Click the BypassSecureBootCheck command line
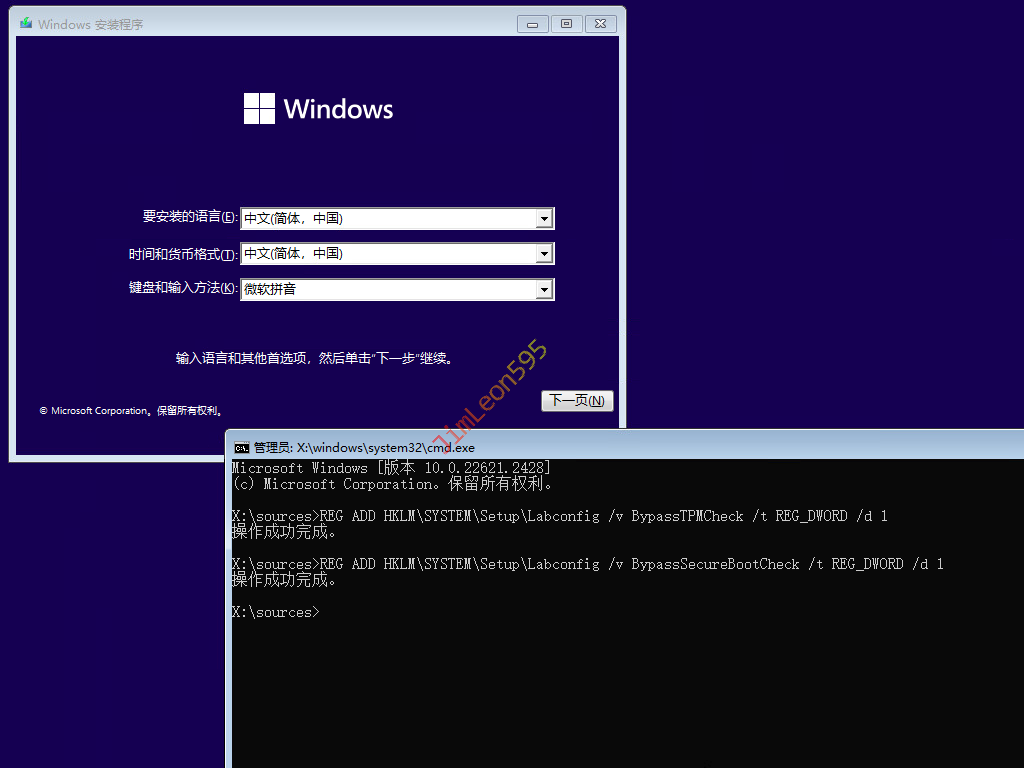Image resolution: width=1024 pixels, height=768 pixels. click(x=587, y=564)
